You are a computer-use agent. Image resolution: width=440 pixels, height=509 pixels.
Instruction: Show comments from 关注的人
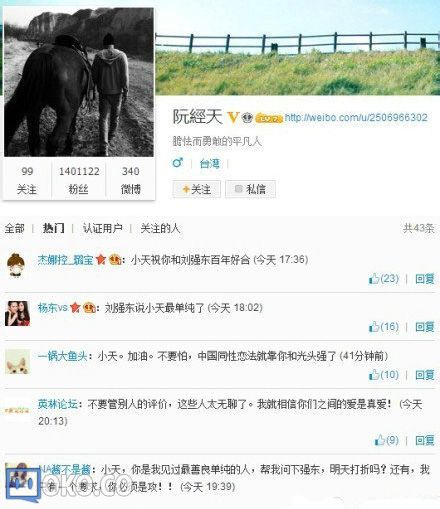(160, 228)
